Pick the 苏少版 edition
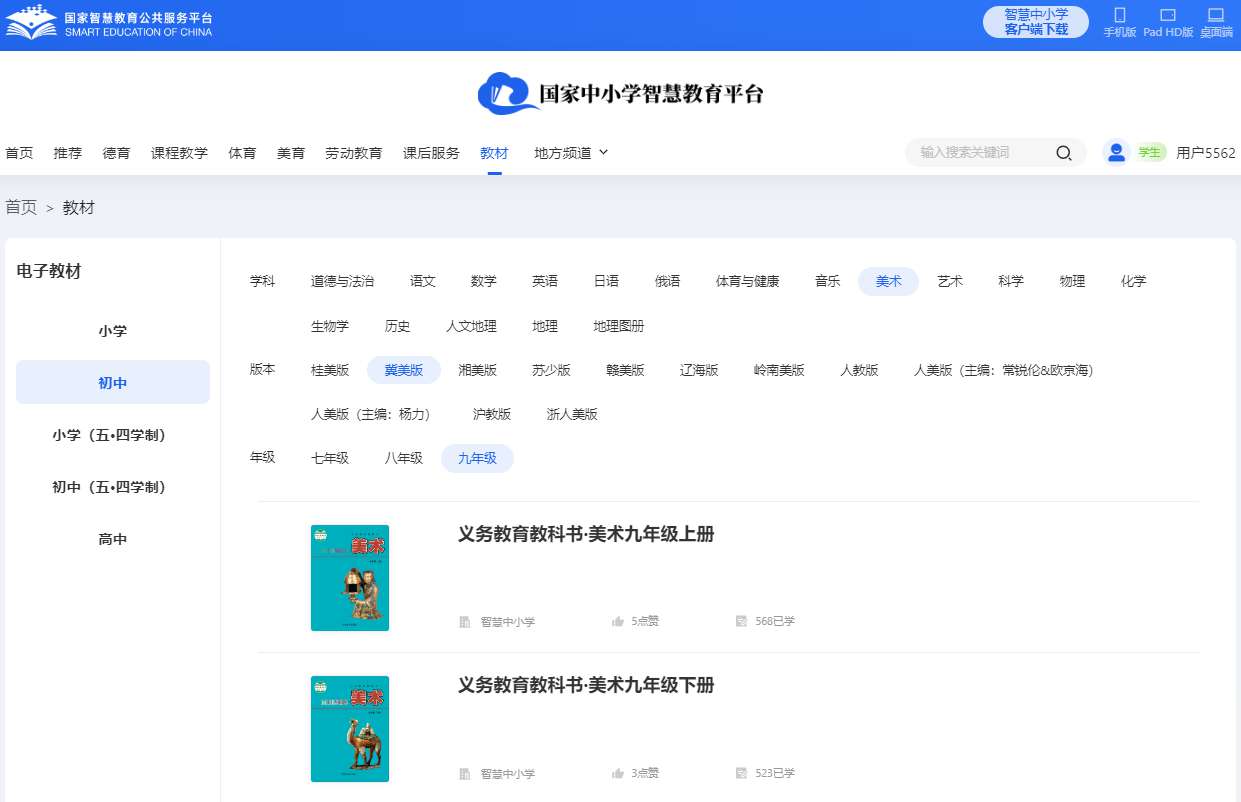Viewport: 1241px width, 802px height. (x=551, y=370)
